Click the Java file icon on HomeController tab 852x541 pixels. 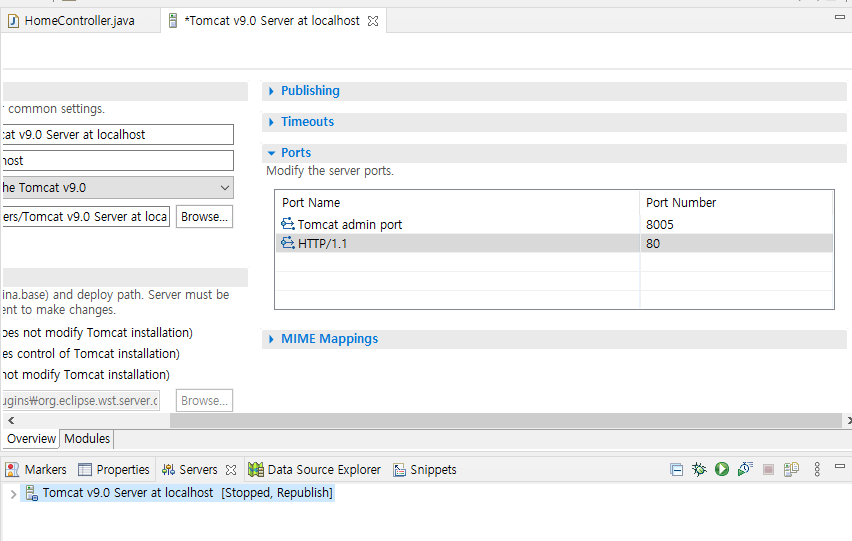coord(13,21)
